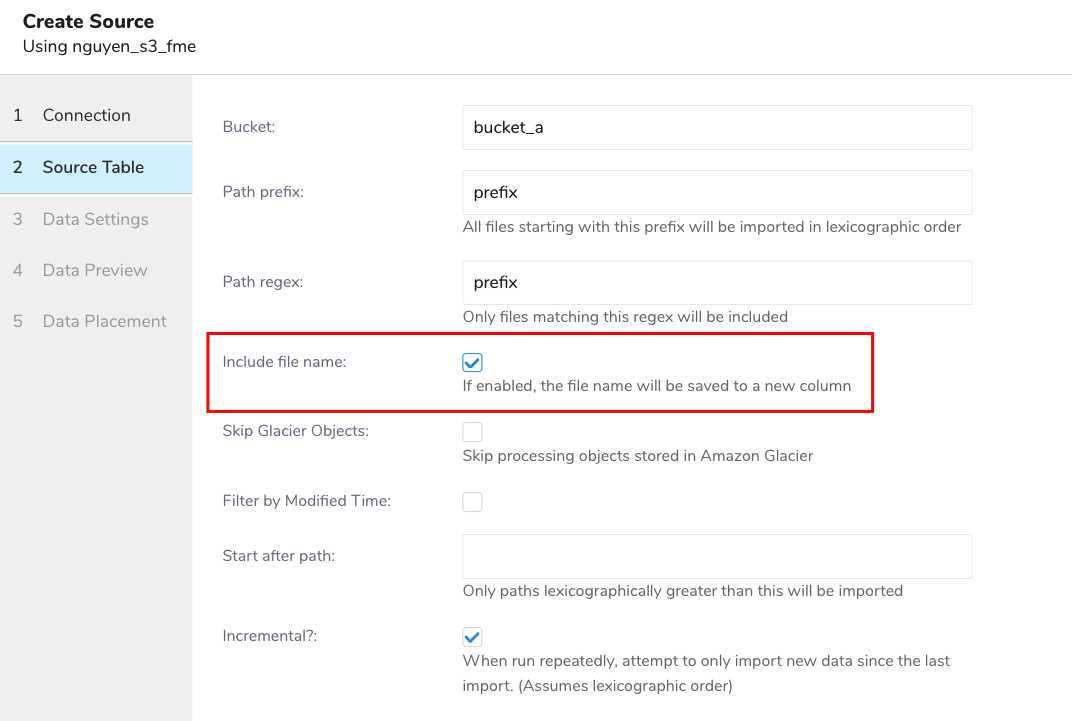1072x721 pixels.
Task: Disable the Incremental checkbox
Action: [x=473, y=637]
